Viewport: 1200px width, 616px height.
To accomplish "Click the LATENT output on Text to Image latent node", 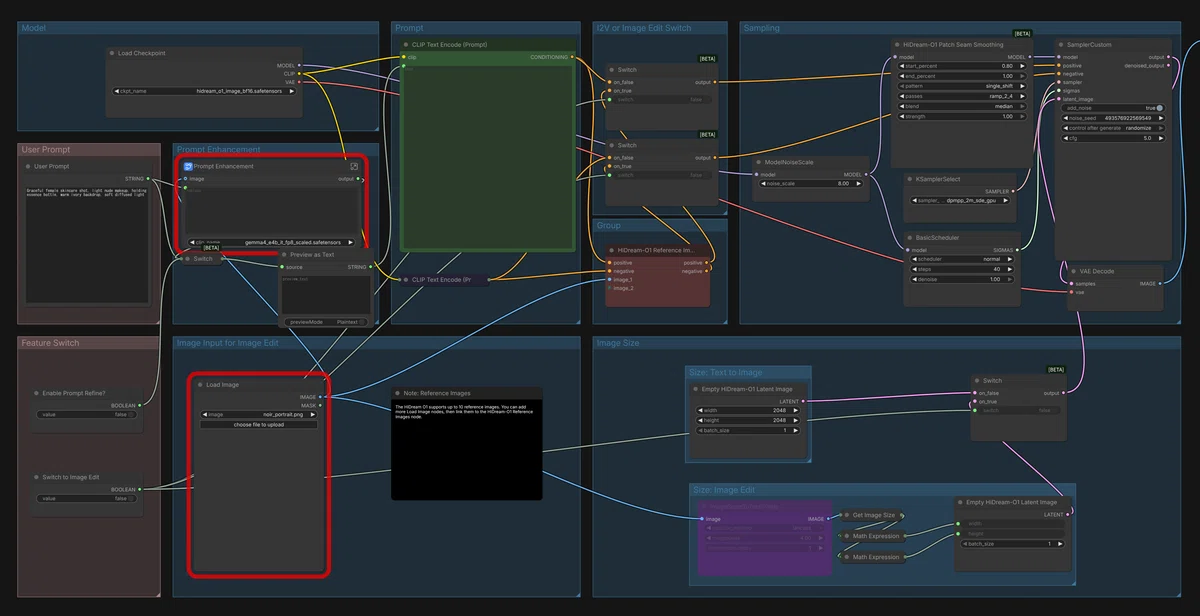I will coord(804,401).
